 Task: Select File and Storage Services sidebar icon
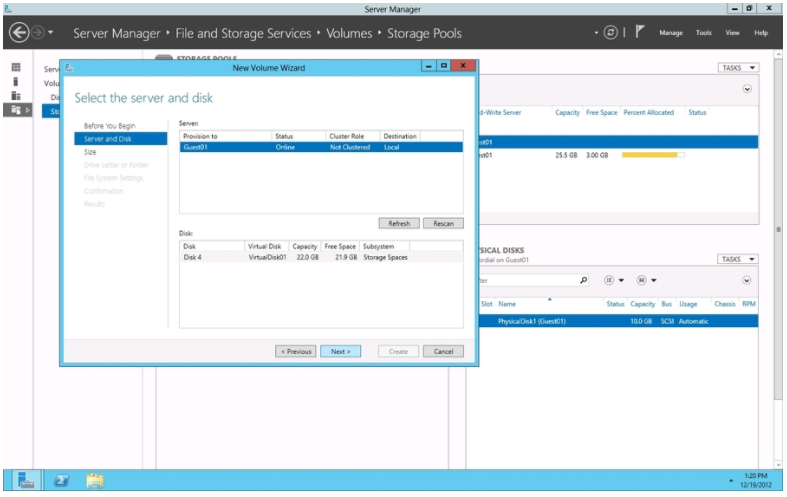(x=16, y=110)
